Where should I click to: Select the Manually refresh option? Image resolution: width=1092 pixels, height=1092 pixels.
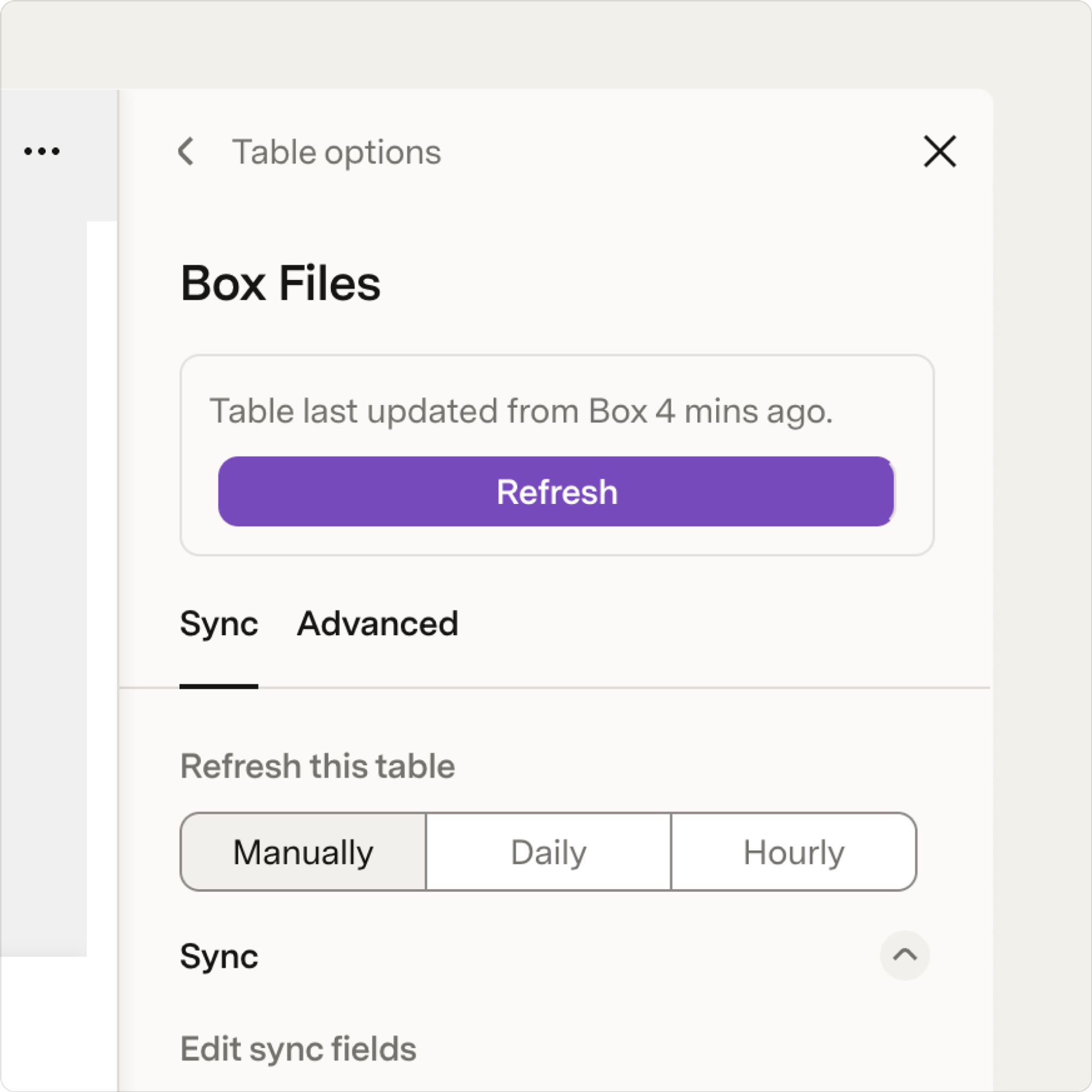(303, 852)
